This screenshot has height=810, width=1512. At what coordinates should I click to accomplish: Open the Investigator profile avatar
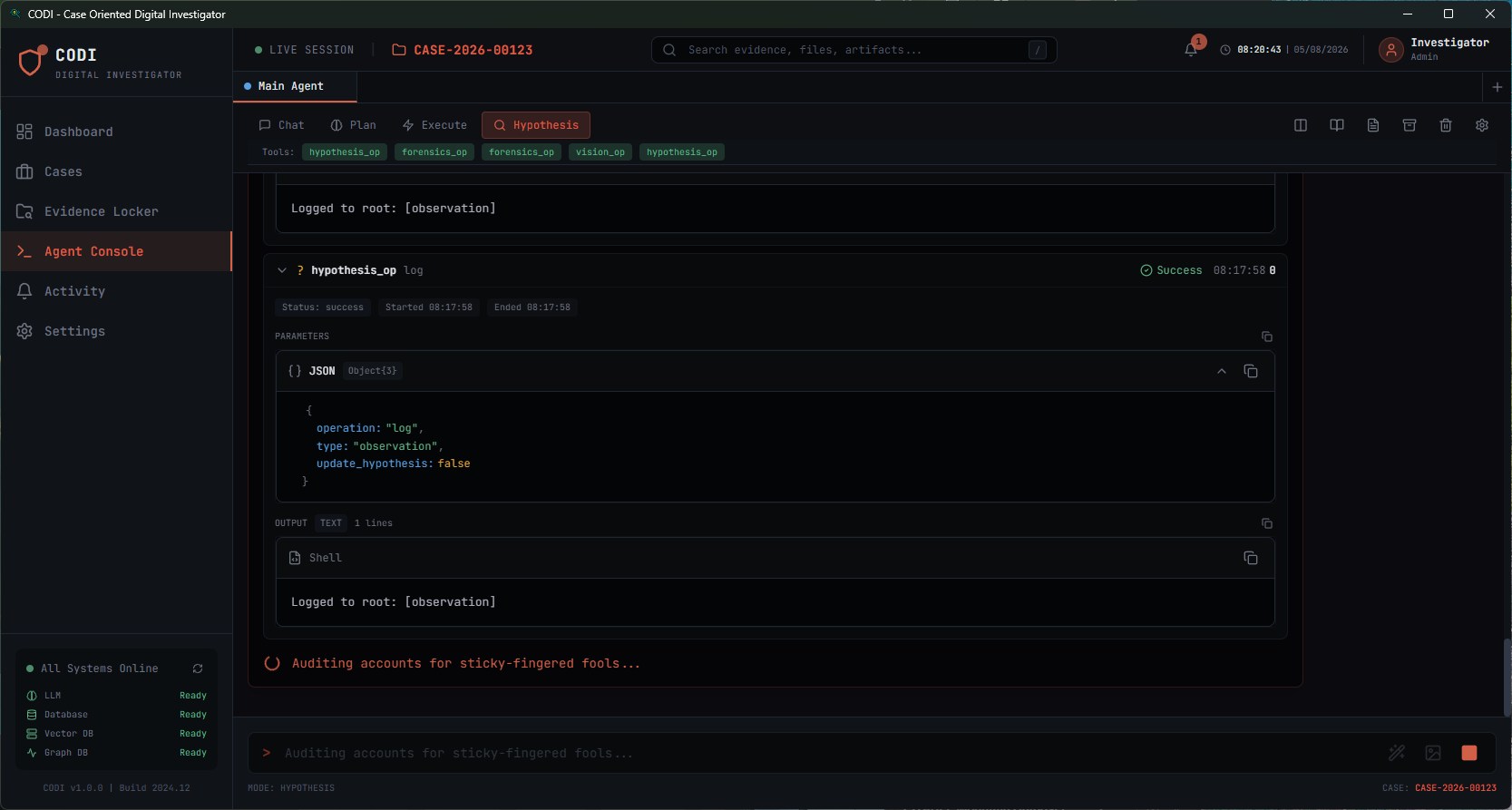pos(1390,50)
